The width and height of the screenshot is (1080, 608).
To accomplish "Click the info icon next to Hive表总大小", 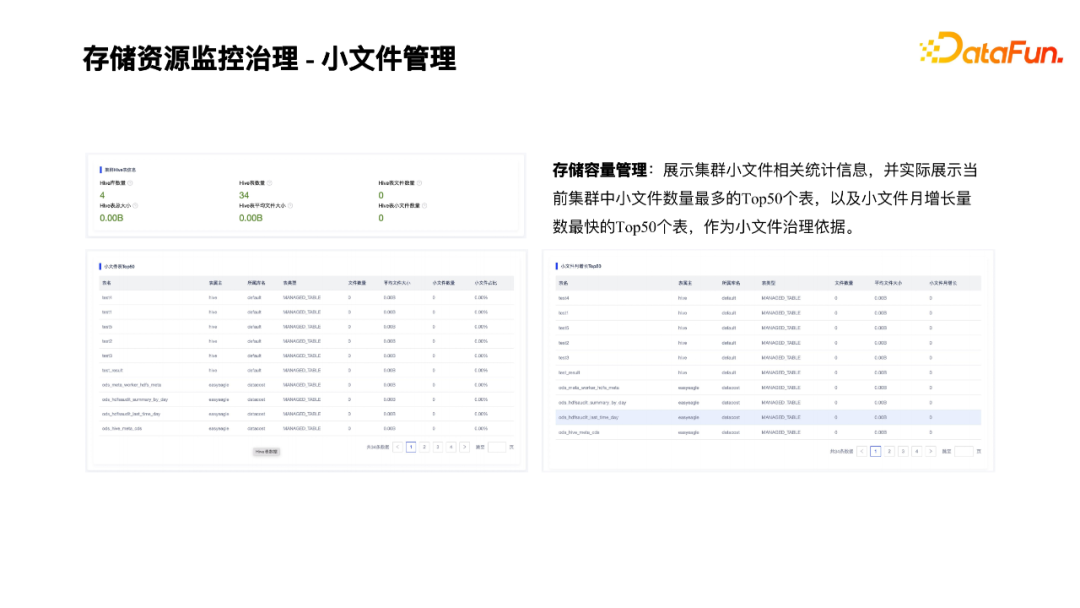I will tap(135, 204).
